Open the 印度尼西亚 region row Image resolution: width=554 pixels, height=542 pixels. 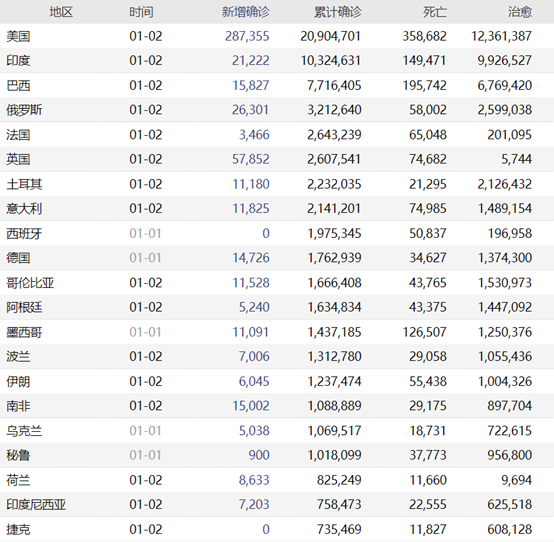[x=277, y=505]
